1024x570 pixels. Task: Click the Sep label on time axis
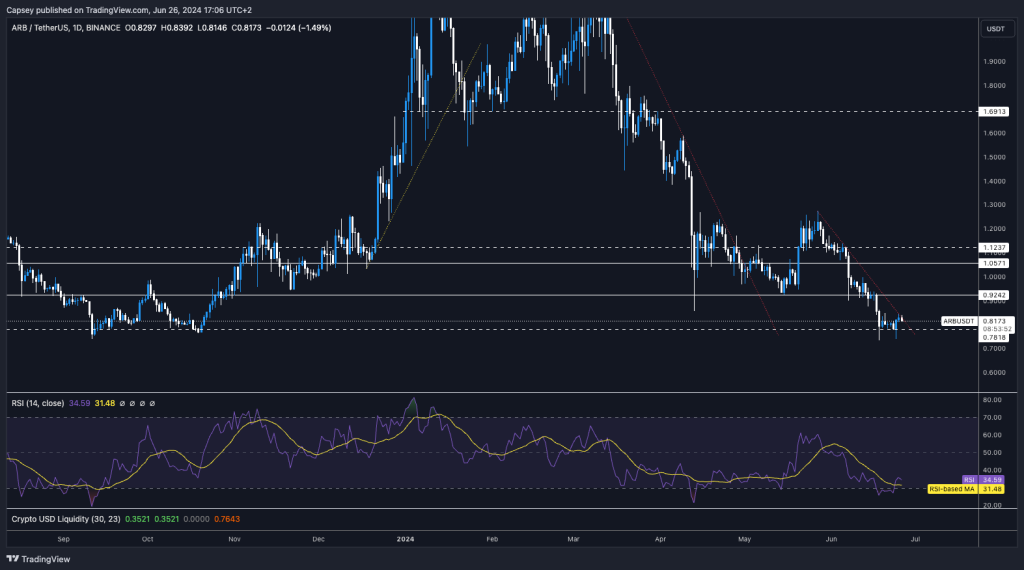point(65,537)
